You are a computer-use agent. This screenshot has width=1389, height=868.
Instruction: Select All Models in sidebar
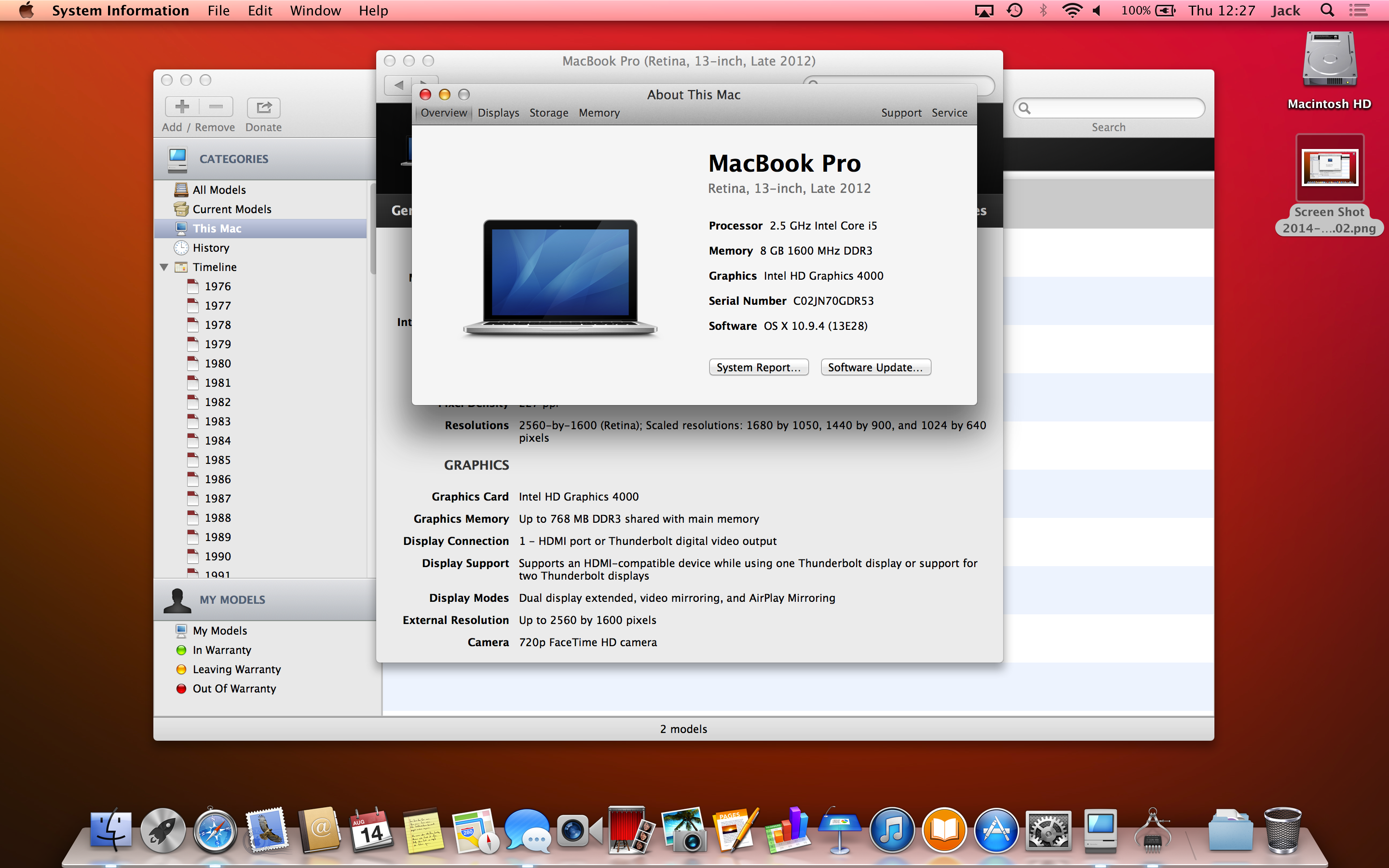(218, 190)
